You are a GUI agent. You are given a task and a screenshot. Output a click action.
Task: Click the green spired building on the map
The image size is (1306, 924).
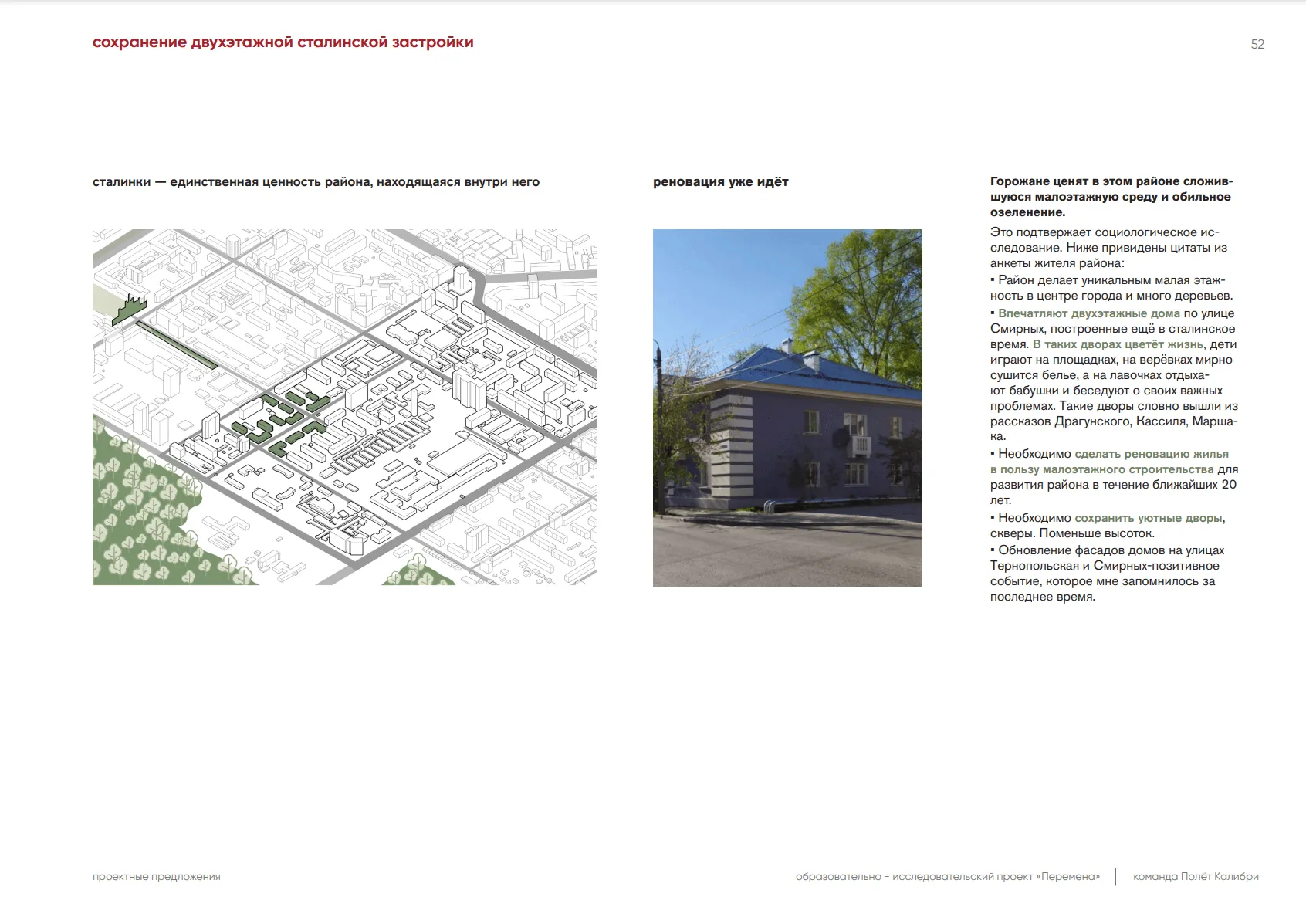point(130,310)
